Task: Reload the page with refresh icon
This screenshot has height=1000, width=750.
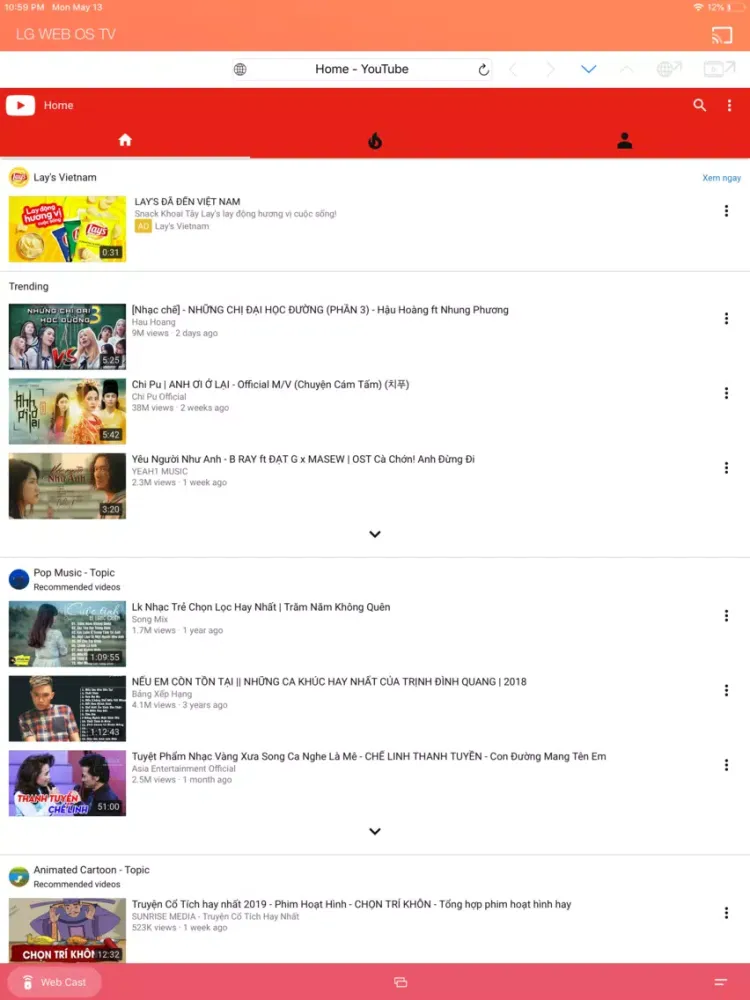Action: pyautogui.click(x=483, y=70)
